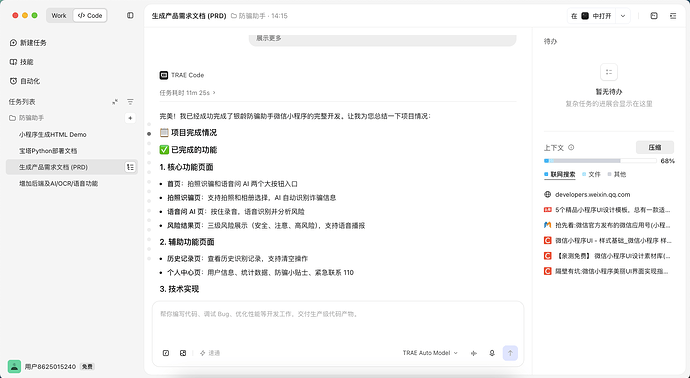Open the developers.weixin.qq.com link

[592, 195]
